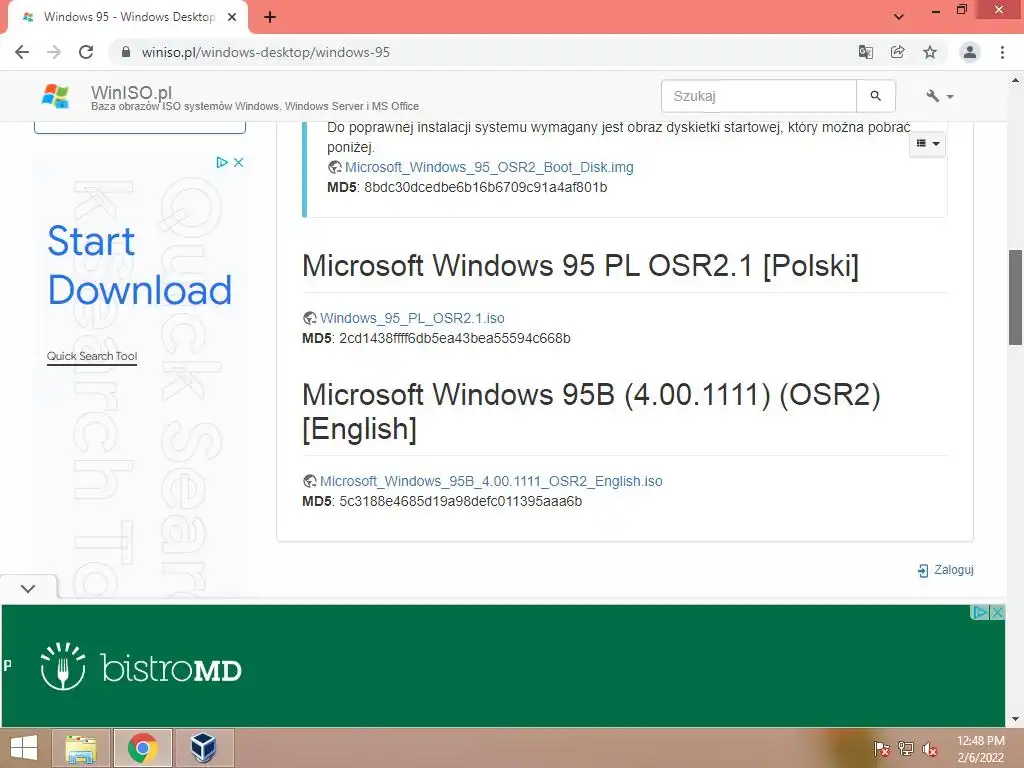
Task: Click the Start Download ad text
Action: [x=139, y=265]
